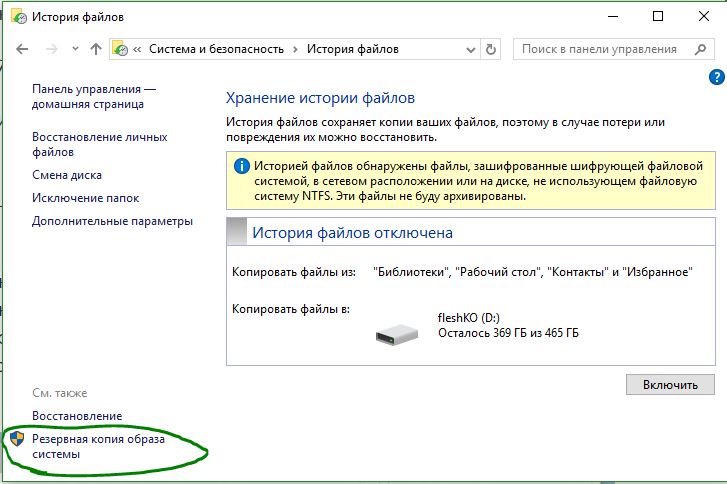
Task: Click the title bar File History icon
Action: [x=19, y=16]
